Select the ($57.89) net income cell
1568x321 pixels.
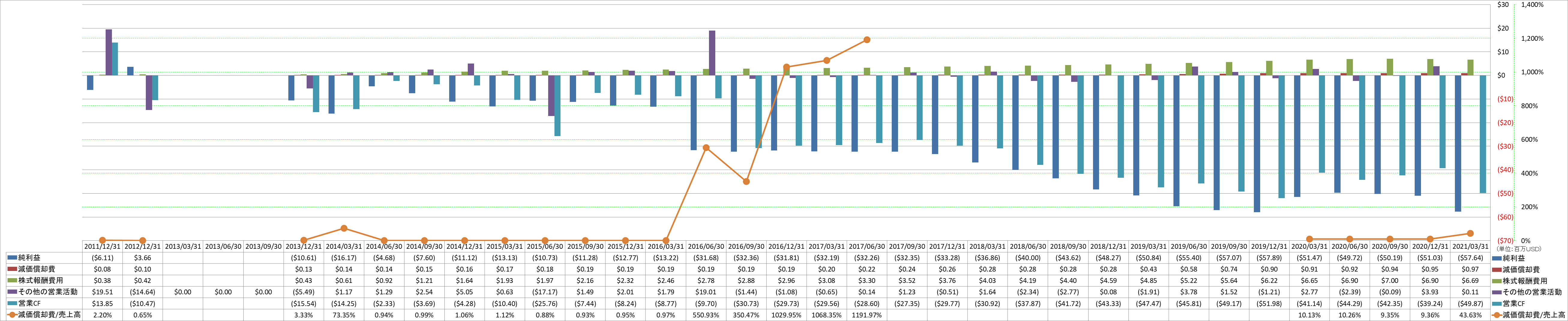1269,258
